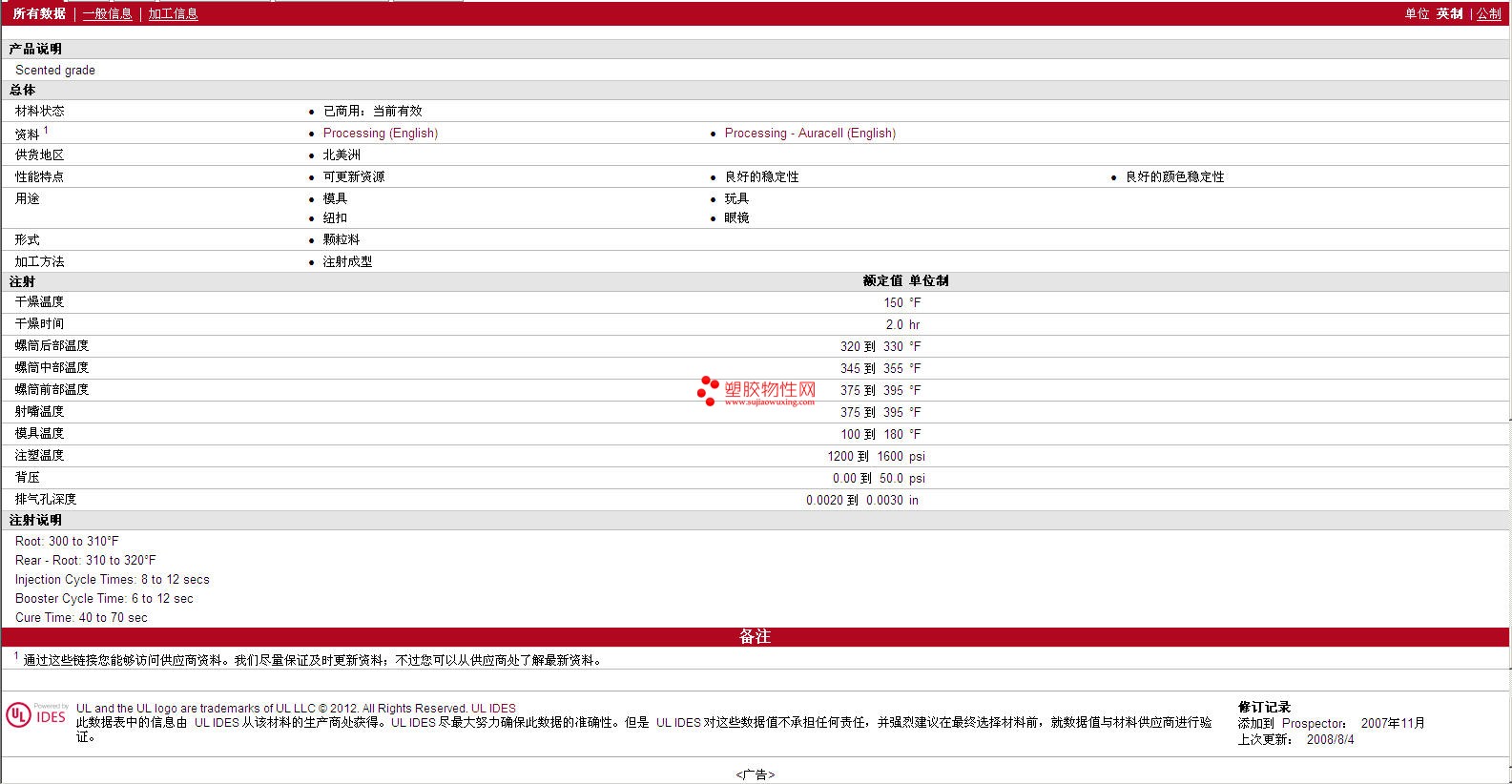
Task: Click UL IDES link in disclaimer first sentence
Action: point(217,723)
